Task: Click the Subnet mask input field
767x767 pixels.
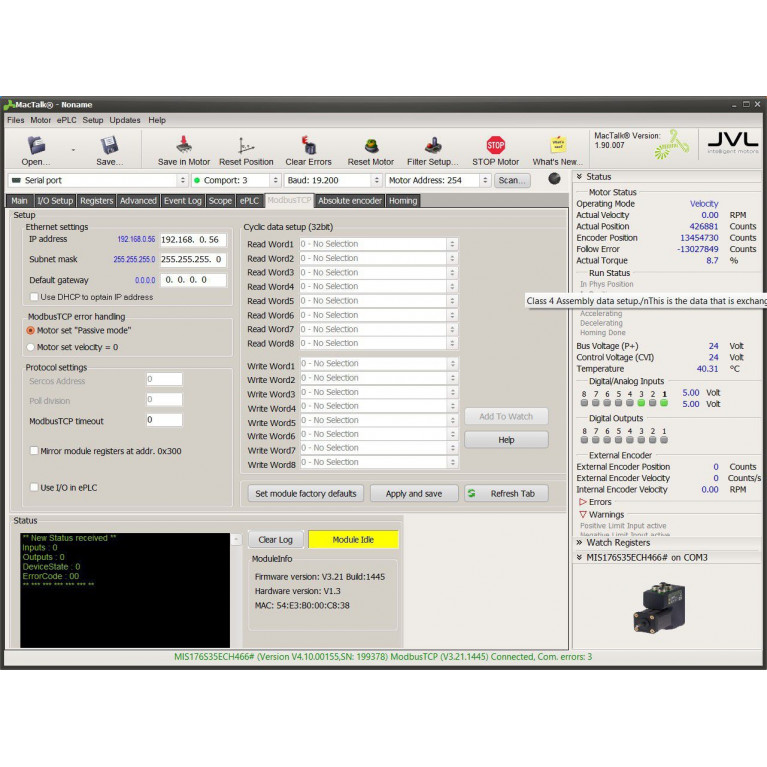Action: click(193, 259)
